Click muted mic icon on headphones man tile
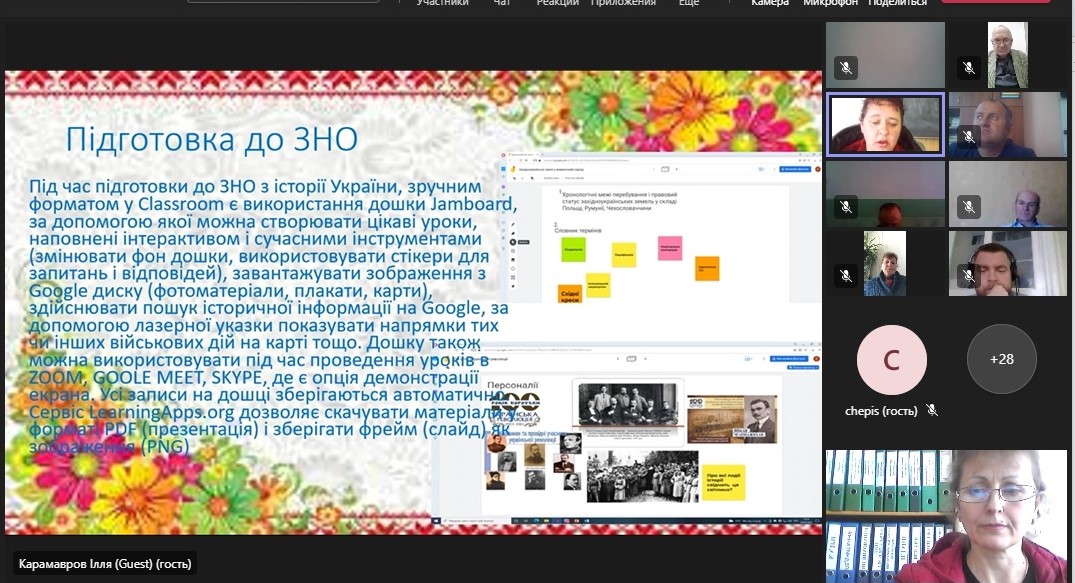 click(967, 275)
